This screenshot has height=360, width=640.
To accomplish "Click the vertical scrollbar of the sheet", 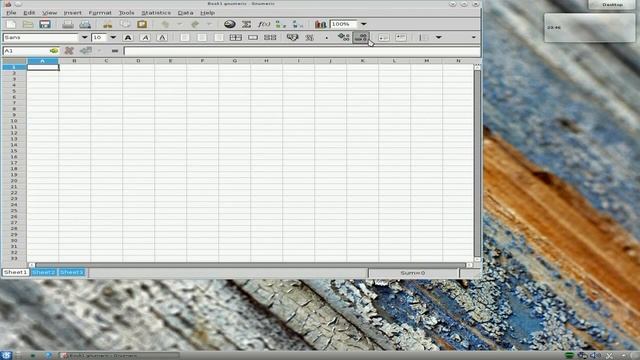I will pyautogui.click(x=477, y=163).
